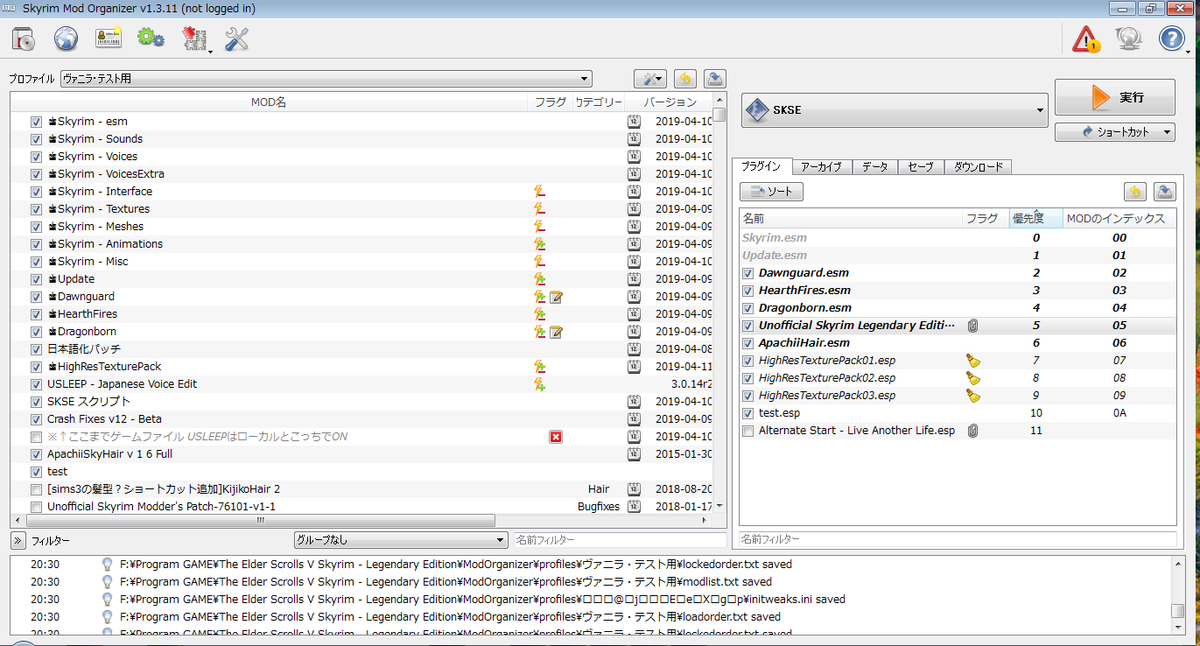Click the mod list 名前フィルター input field
This screenshot has width=1200, height=646.
(619, 540)
